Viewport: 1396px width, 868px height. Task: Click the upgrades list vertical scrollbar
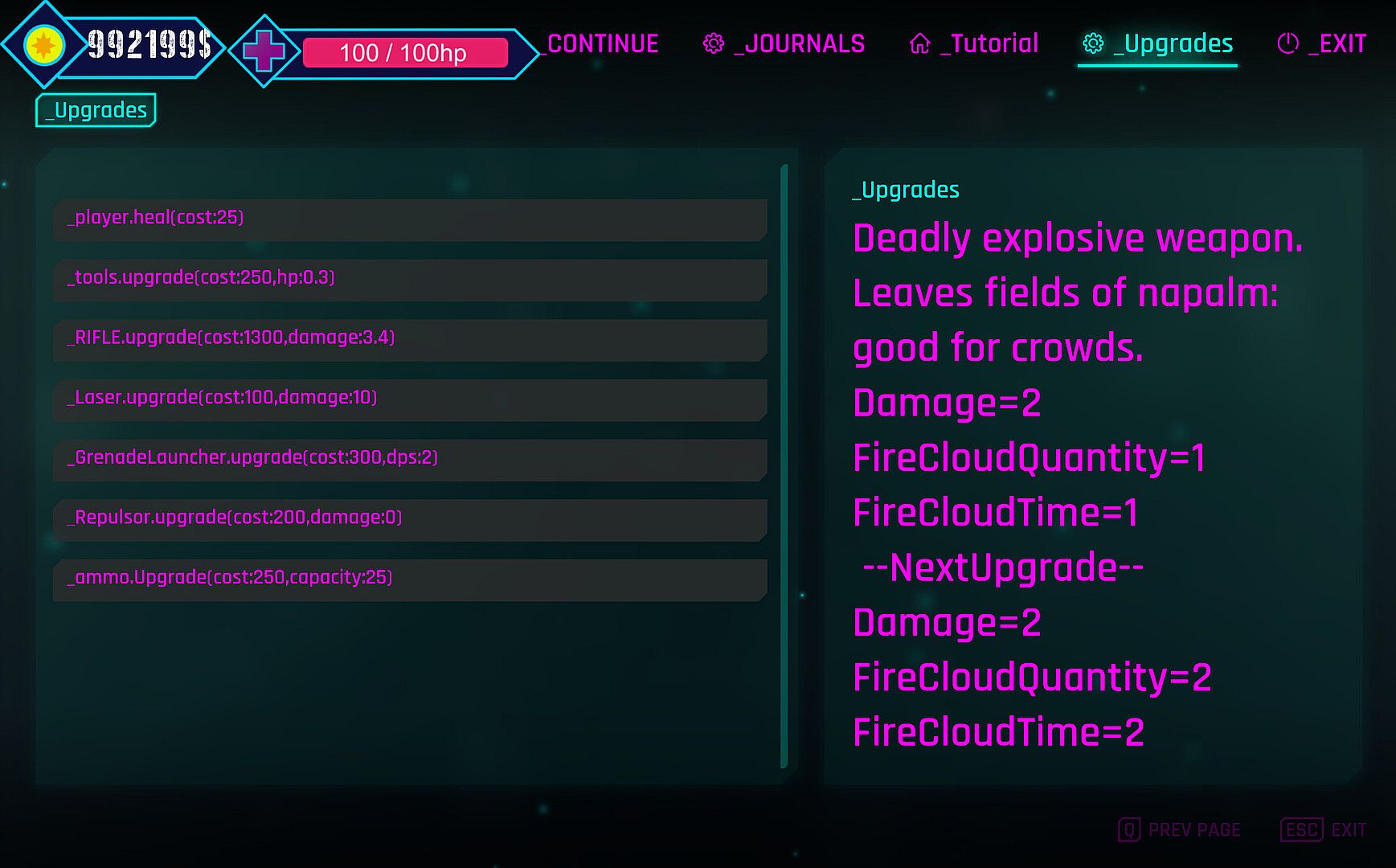784,466
